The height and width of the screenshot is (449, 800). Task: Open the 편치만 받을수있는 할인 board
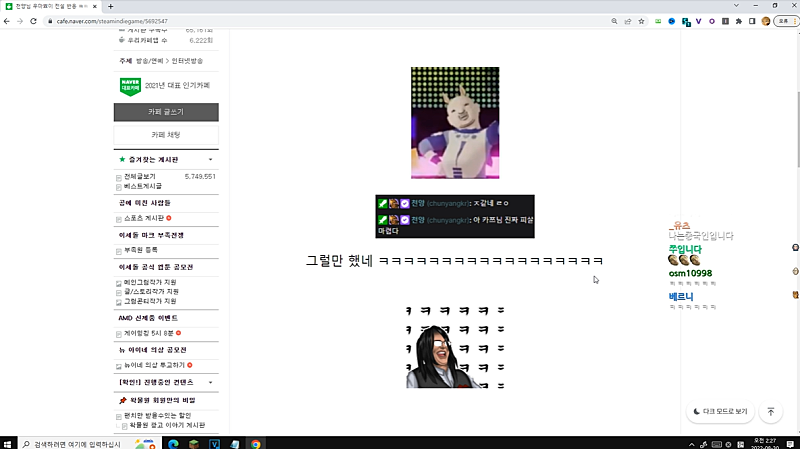(x=158, y=415)
